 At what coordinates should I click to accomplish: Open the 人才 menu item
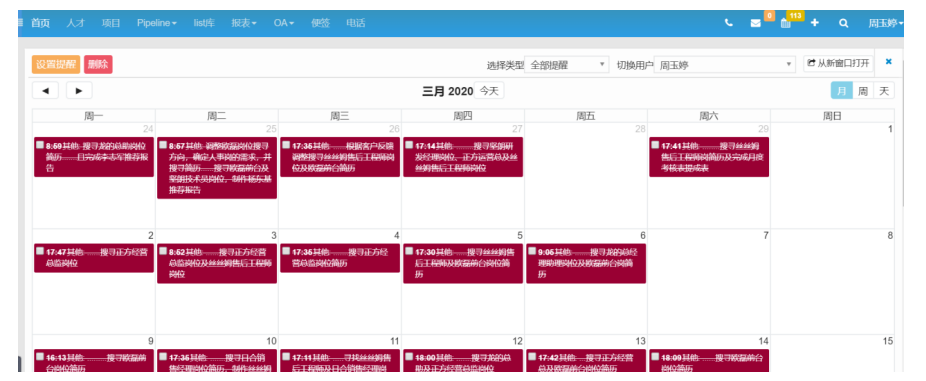coord(75,23)
